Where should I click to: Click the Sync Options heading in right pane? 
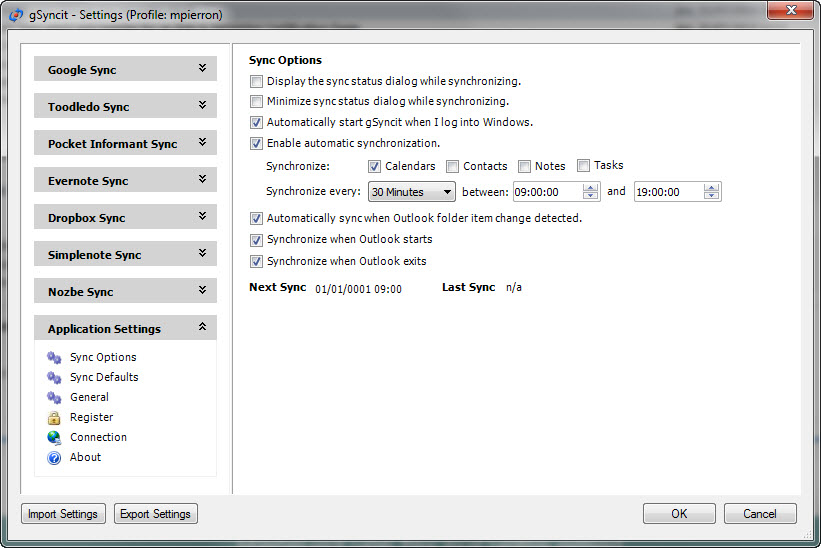pos(285,60)
